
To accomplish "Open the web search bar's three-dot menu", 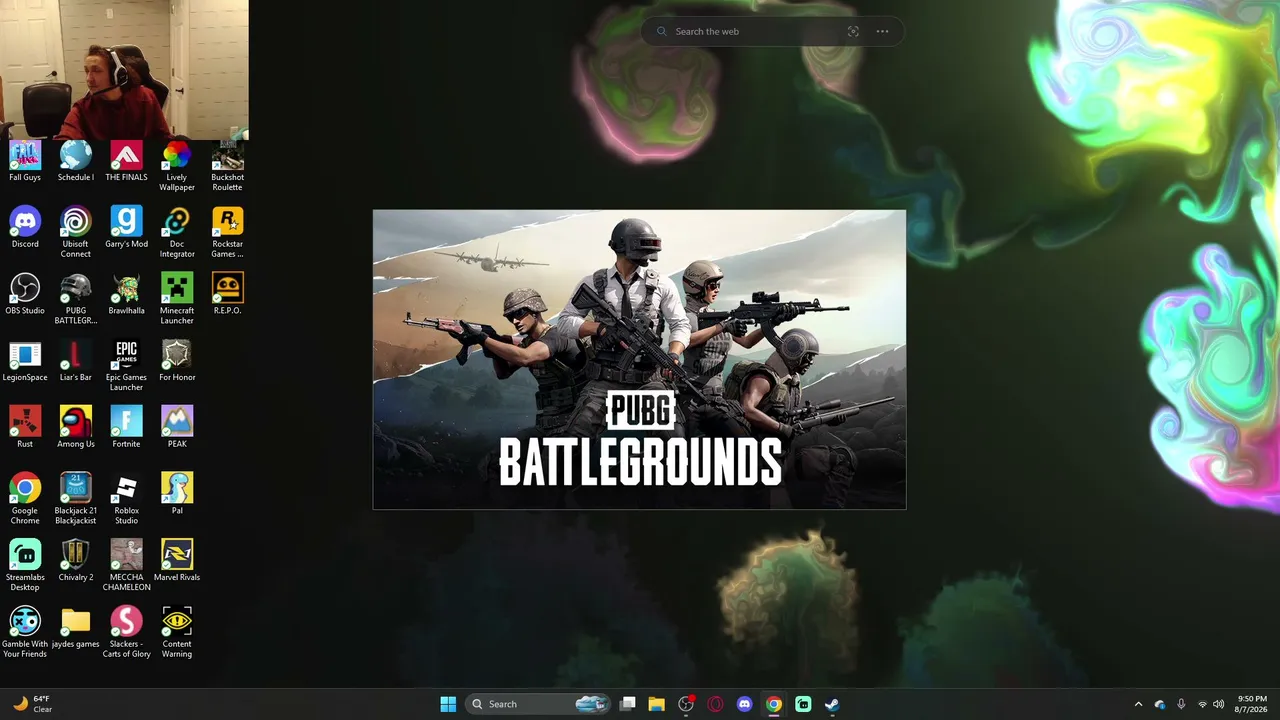I will click(882, 31).
